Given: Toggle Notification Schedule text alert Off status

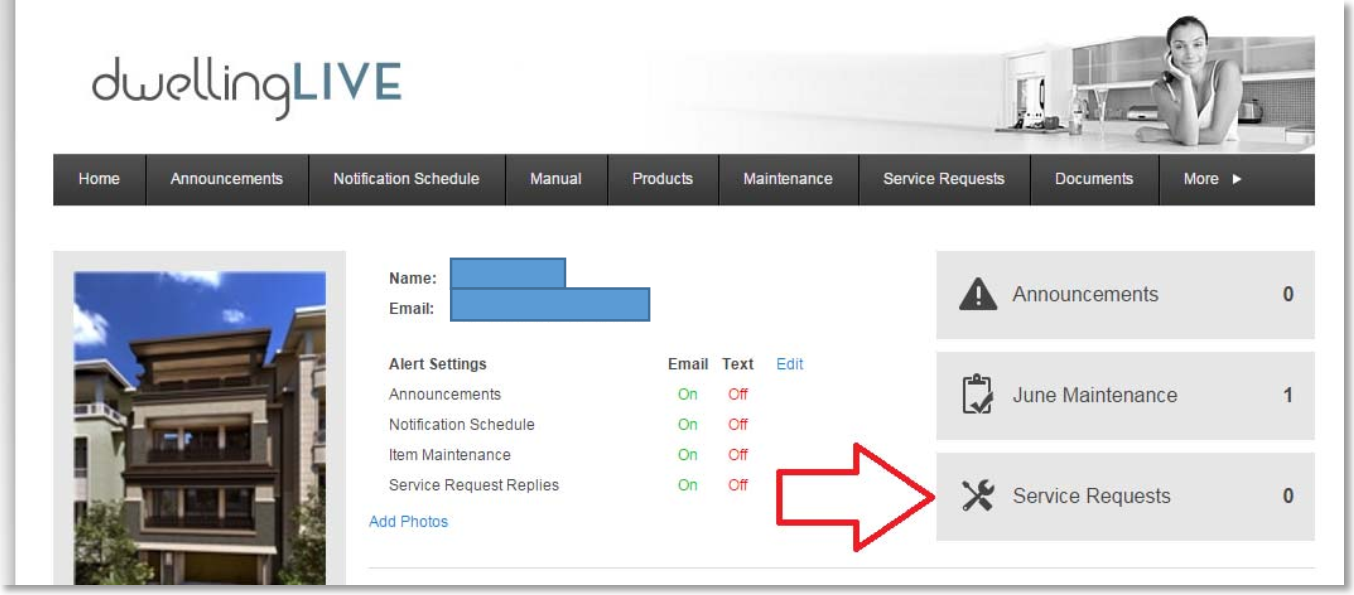Looking at the screenshot, I should coord(738,425).
